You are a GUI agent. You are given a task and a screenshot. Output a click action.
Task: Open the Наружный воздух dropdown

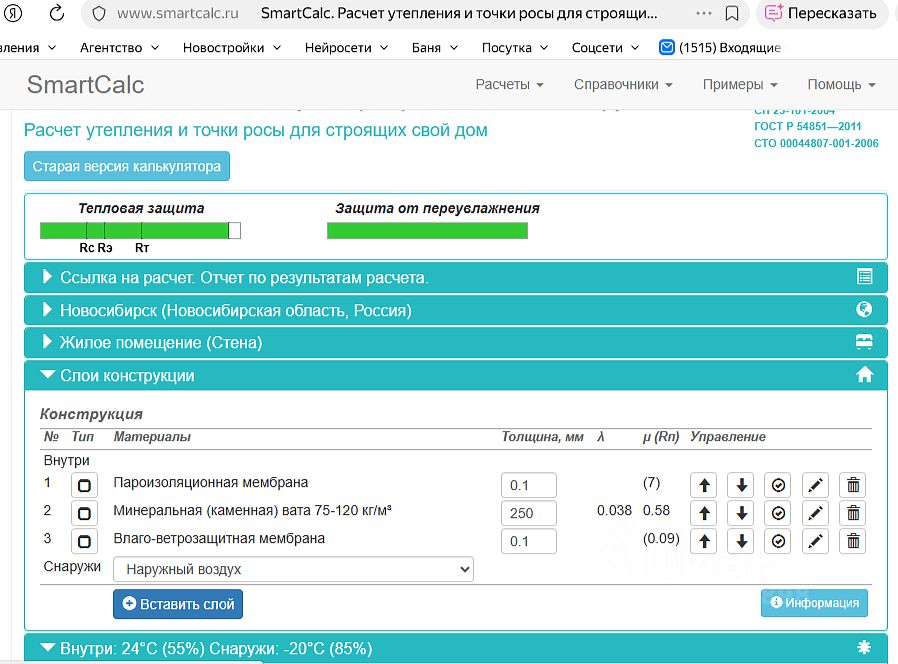click(x=293, y=569)
